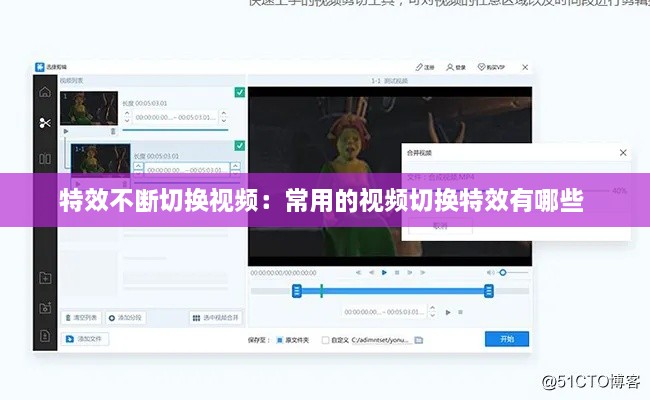Click the right trim handle on timeline
The width and height of the screenshot is (650, 400).
point(489,291)
